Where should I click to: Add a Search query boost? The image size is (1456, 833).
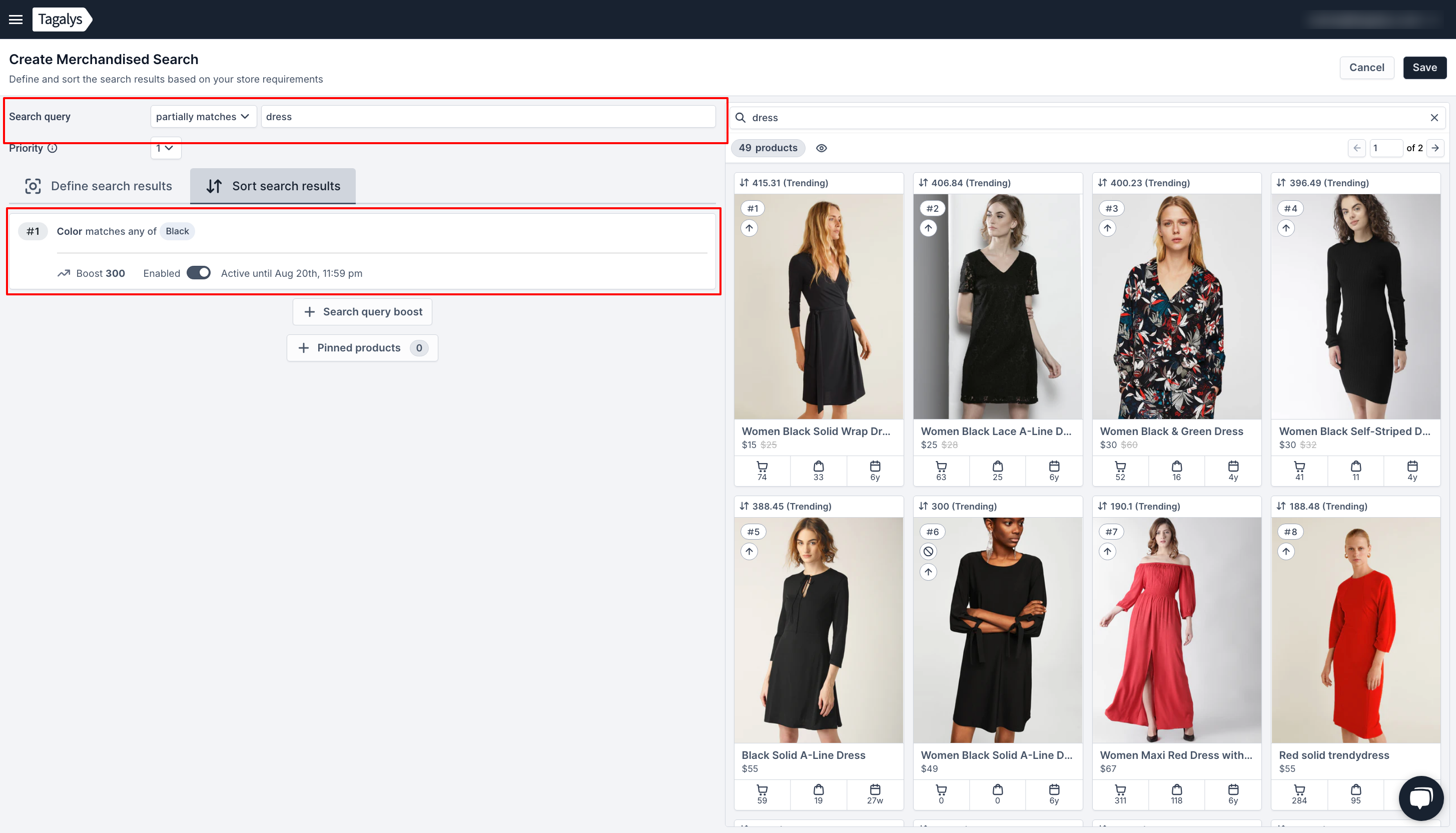pyautogui.click(x=362, y=312)
